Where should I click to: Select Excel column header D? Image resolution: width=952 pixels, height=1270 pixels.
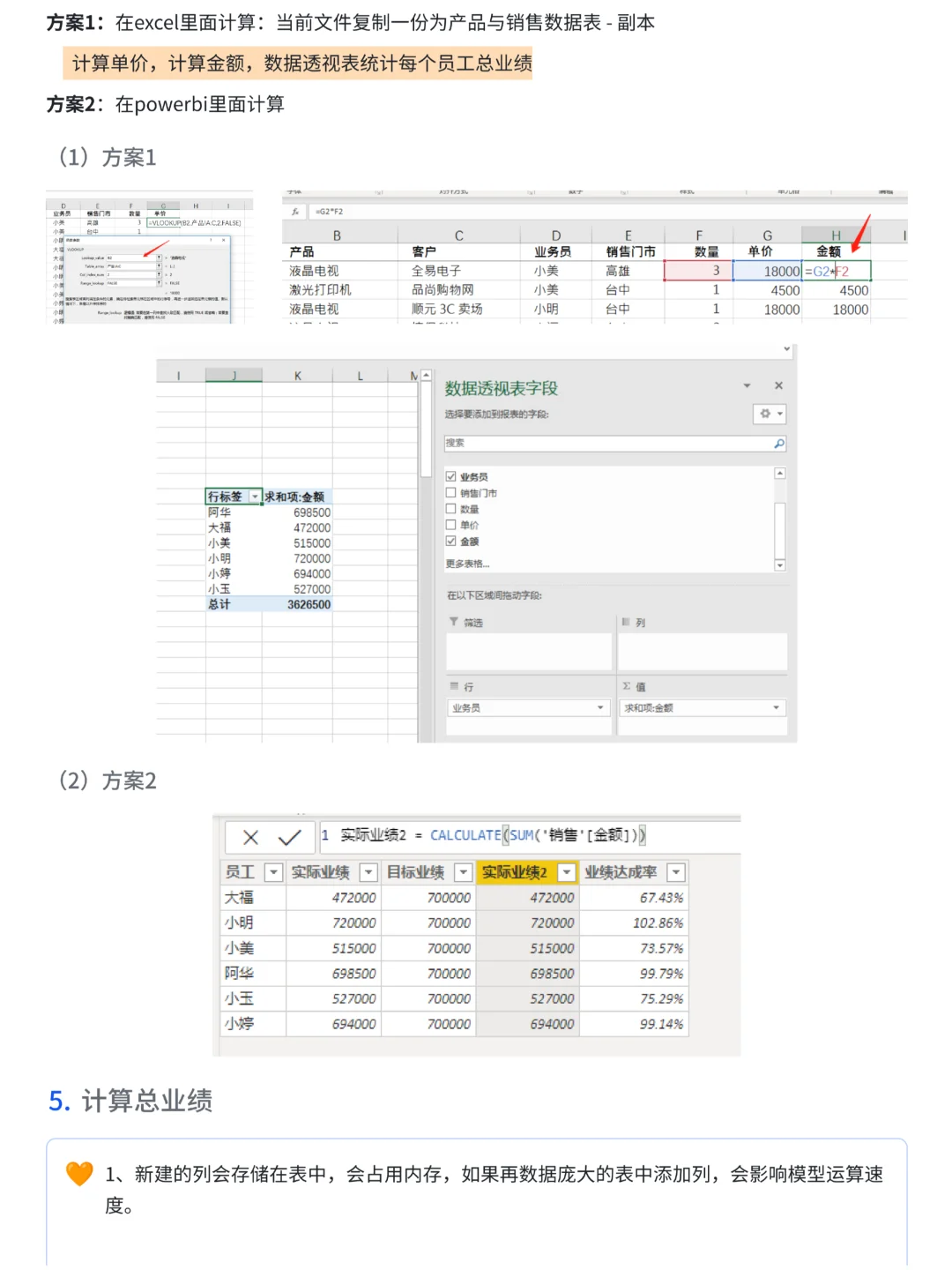tap(556, 235)
